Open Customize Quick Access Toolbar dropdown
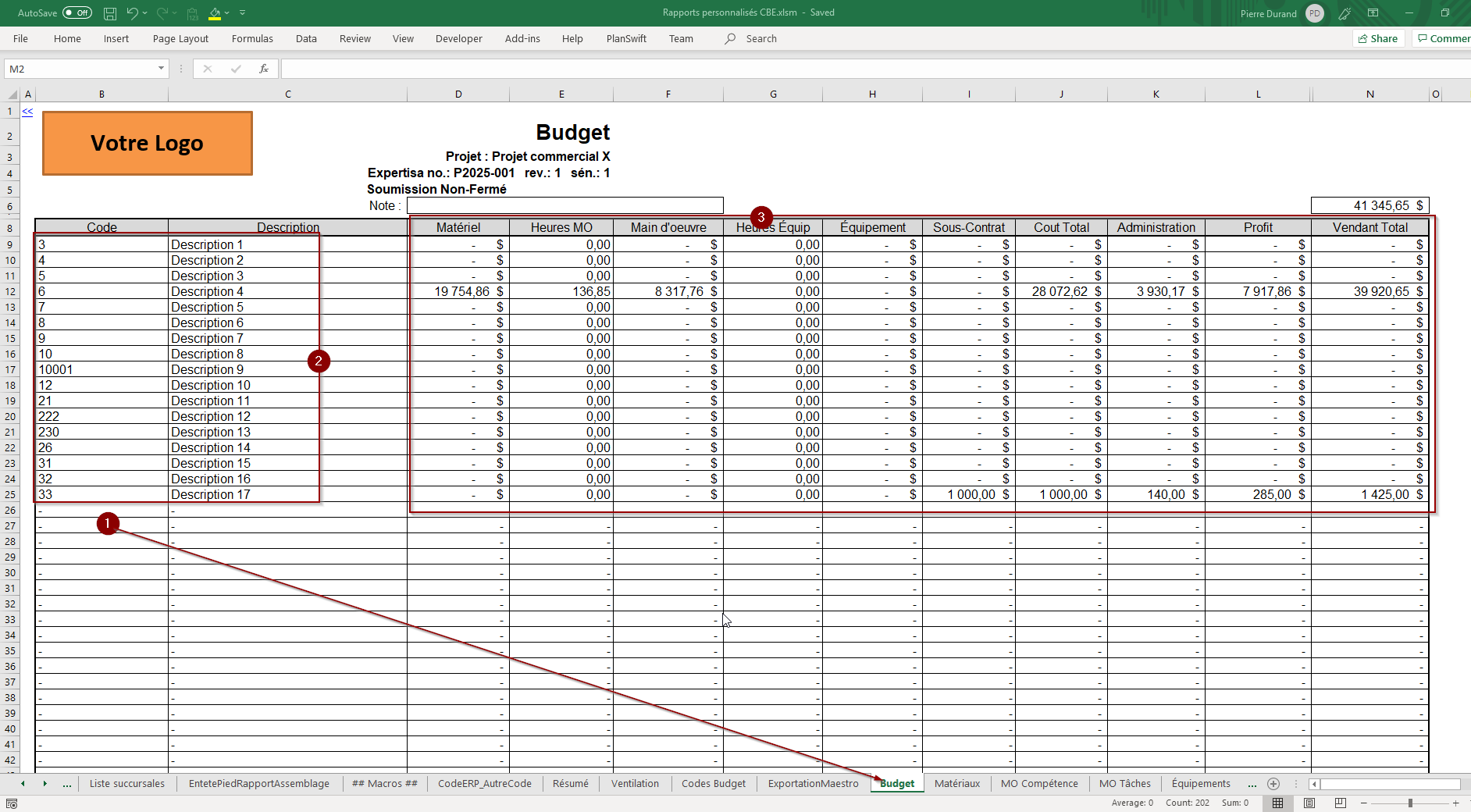The image size is (1471, 812). (x=243, y=13)
